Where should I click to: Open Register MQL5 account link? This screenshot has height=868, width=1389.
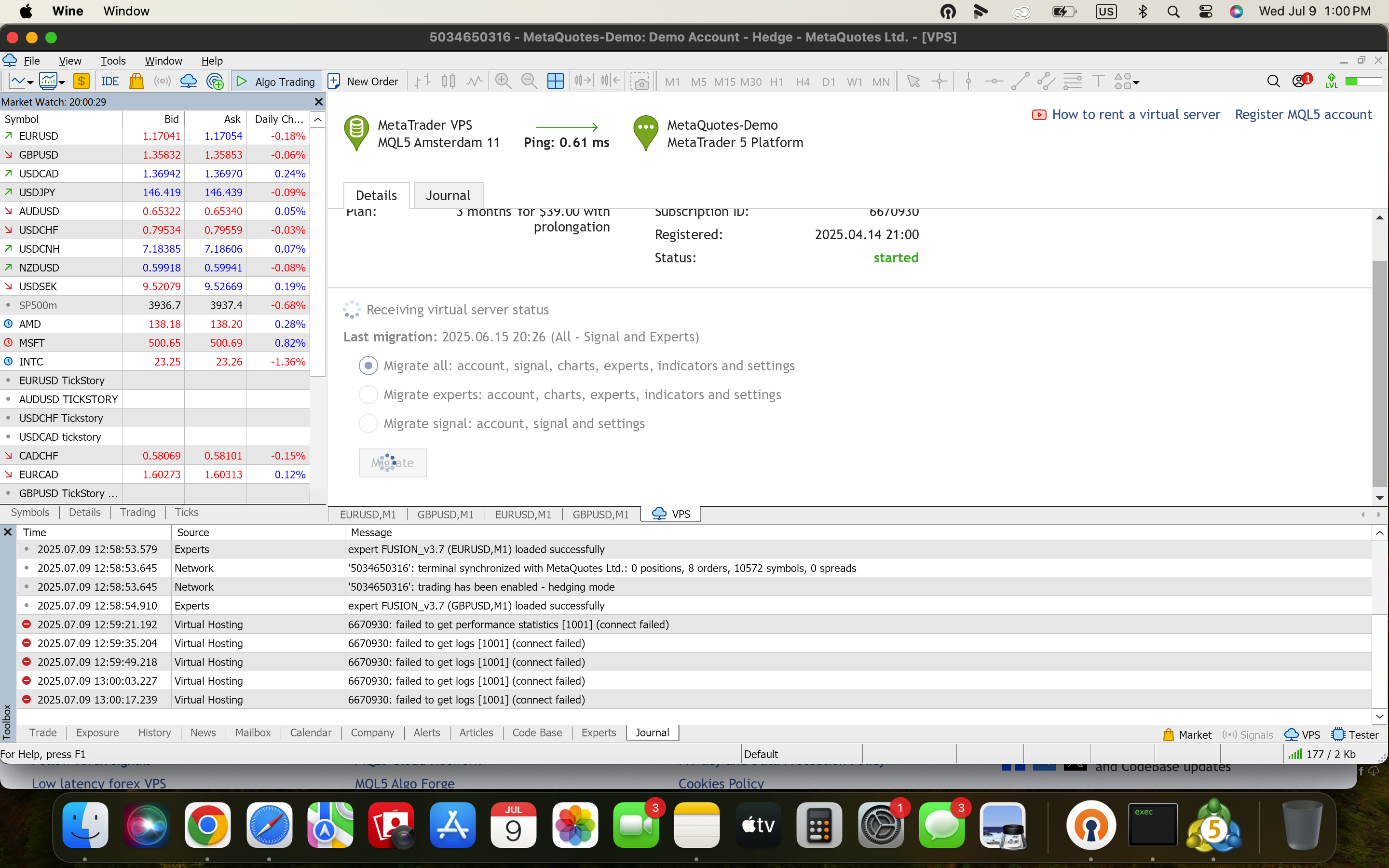click(x=1303, y=114)
